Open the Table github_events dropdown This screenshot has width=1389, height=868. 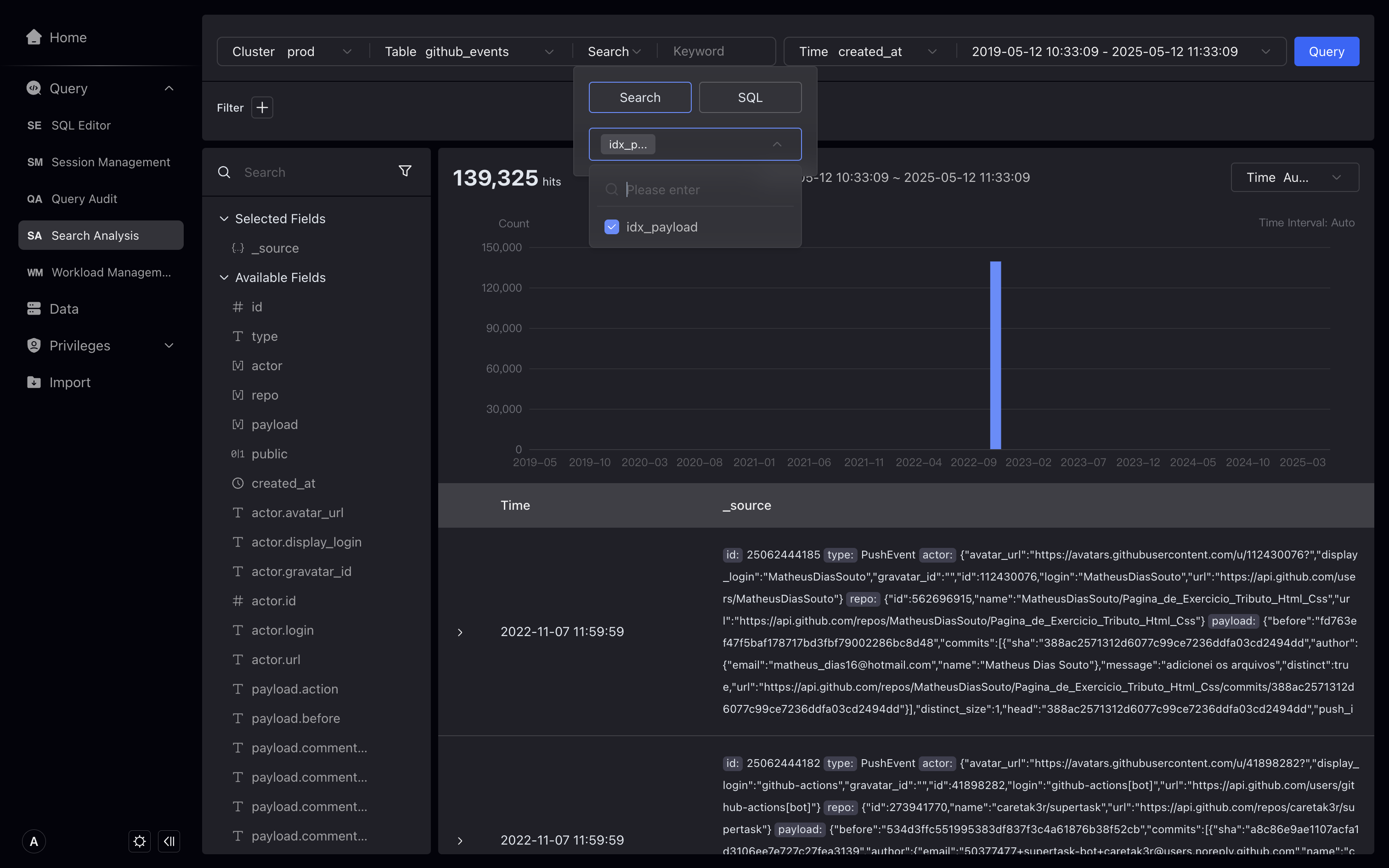tap(471, 51)
